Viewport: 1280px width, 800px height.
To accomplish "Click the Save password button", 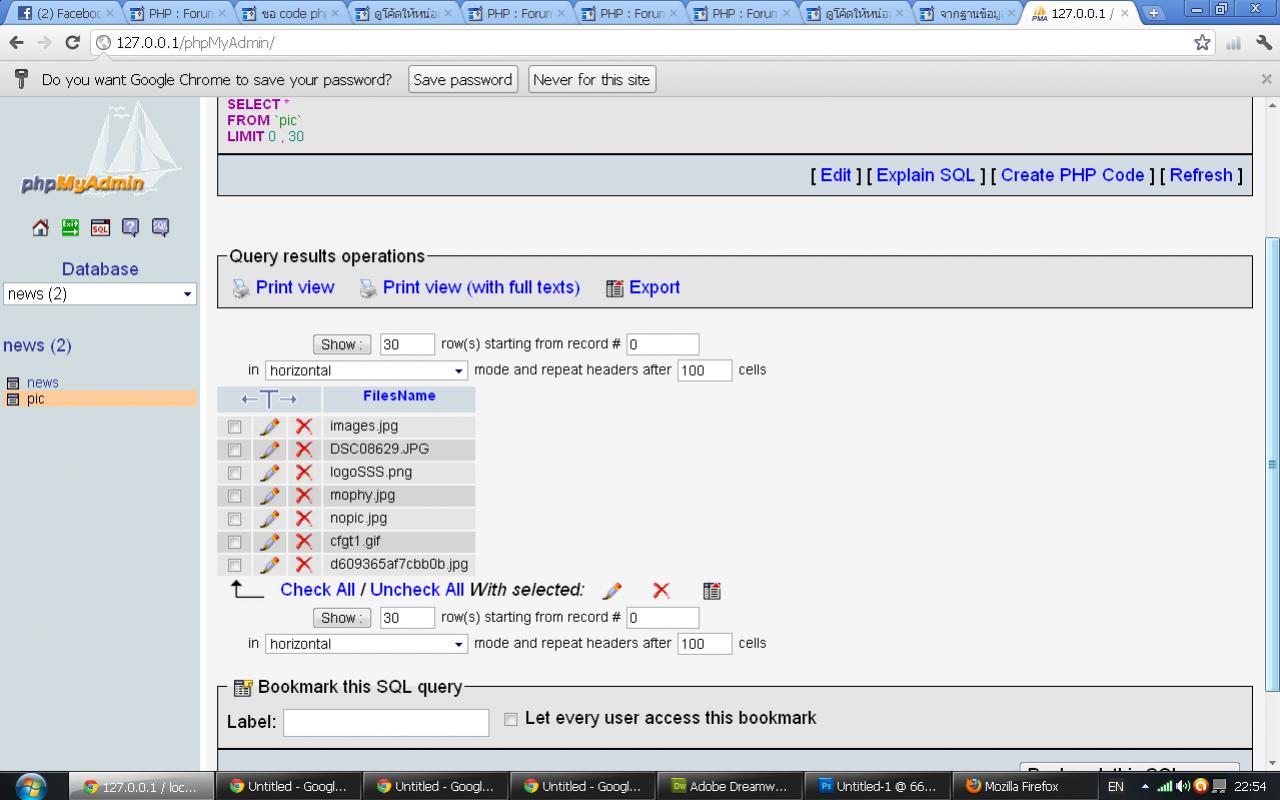I will coord(463,80).
